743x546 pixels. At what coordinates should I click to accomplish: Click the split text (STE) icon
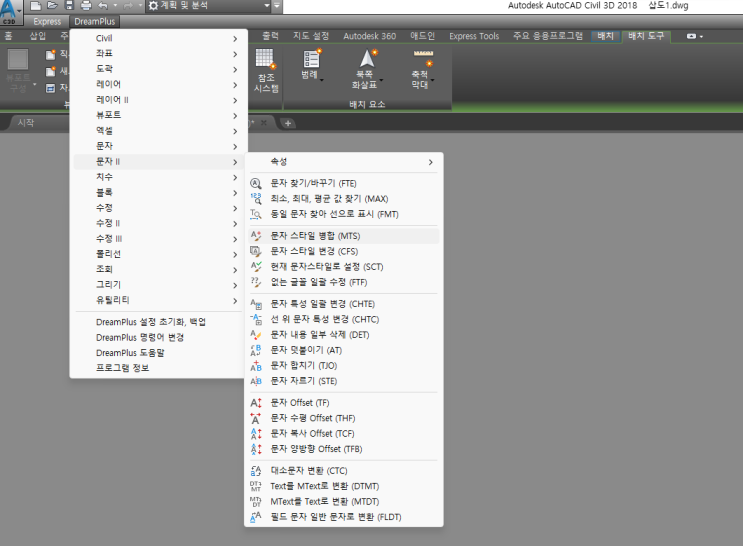pyautogui.click(x=256, y=381)
